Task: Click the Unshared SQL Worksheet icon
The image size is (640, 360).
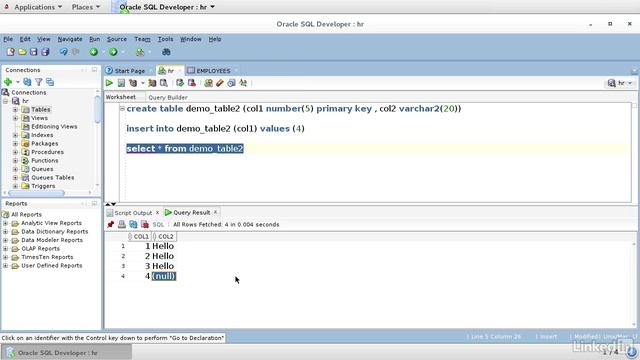Action: tap(208, 83)
